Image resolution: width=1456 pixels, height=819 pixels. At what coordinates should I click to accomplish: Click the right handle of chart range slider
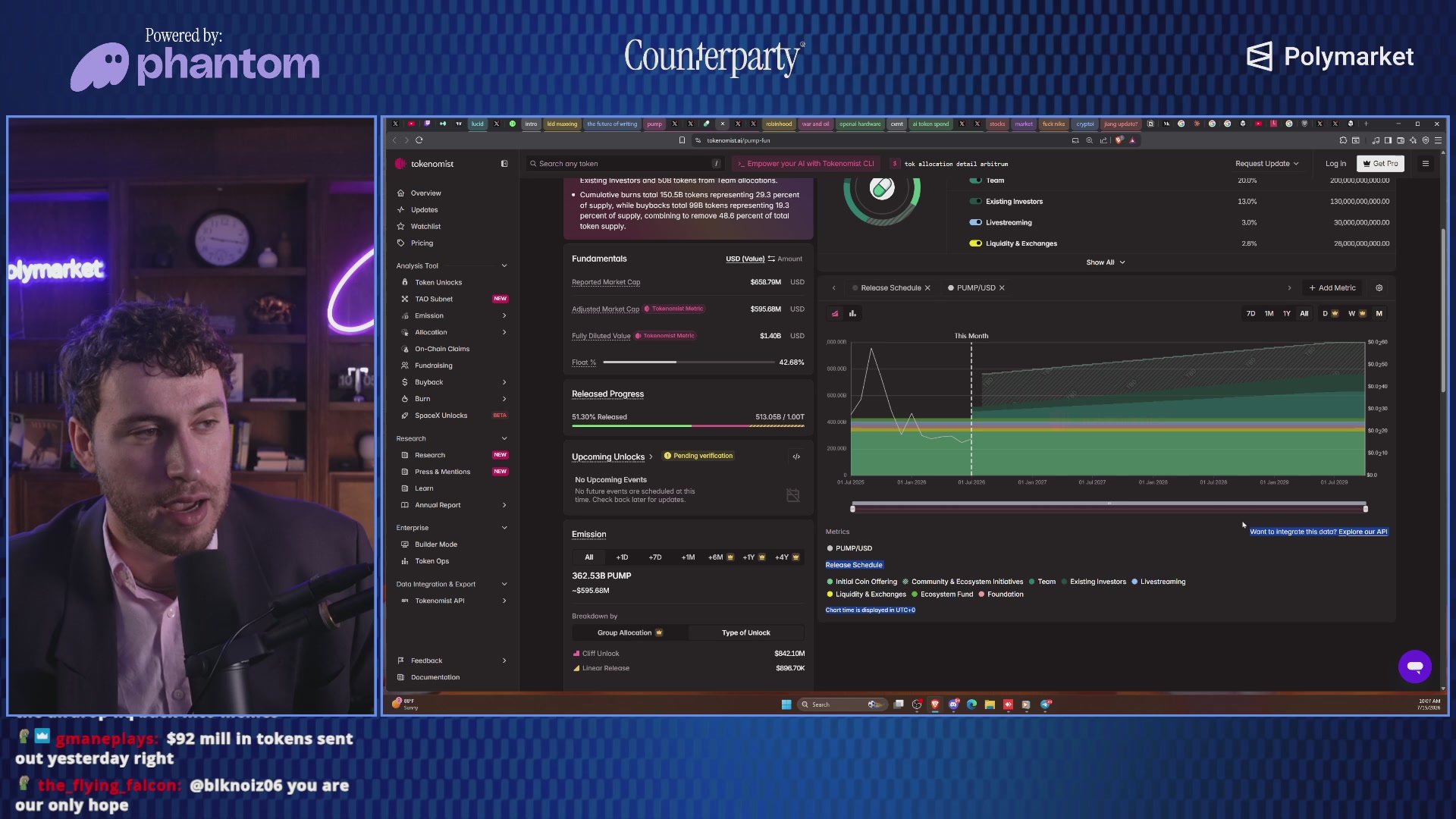pyautogui.click(x=1365, y=509)
